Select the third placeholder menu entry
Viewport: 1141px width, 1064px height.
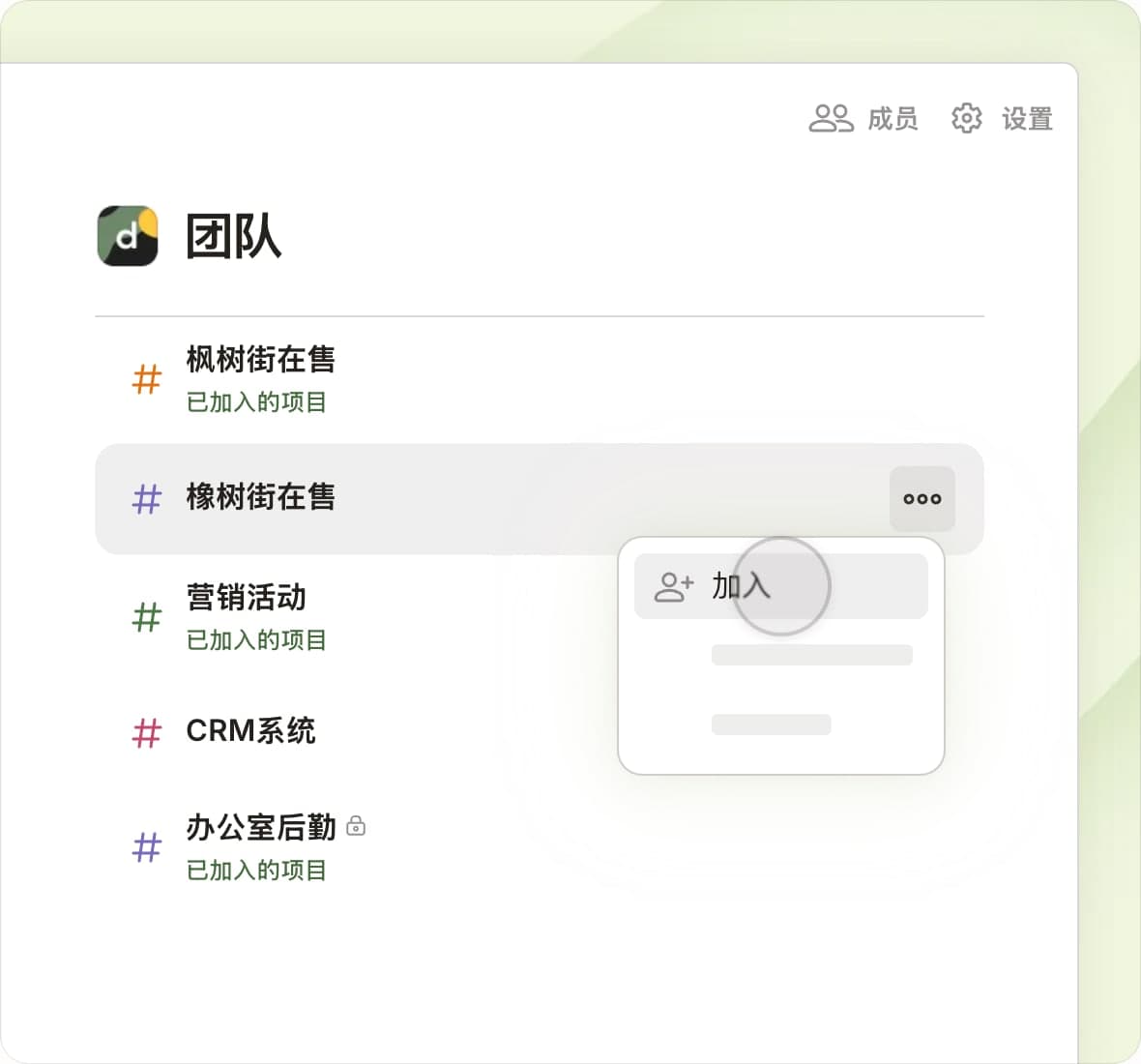pos(771,724)
